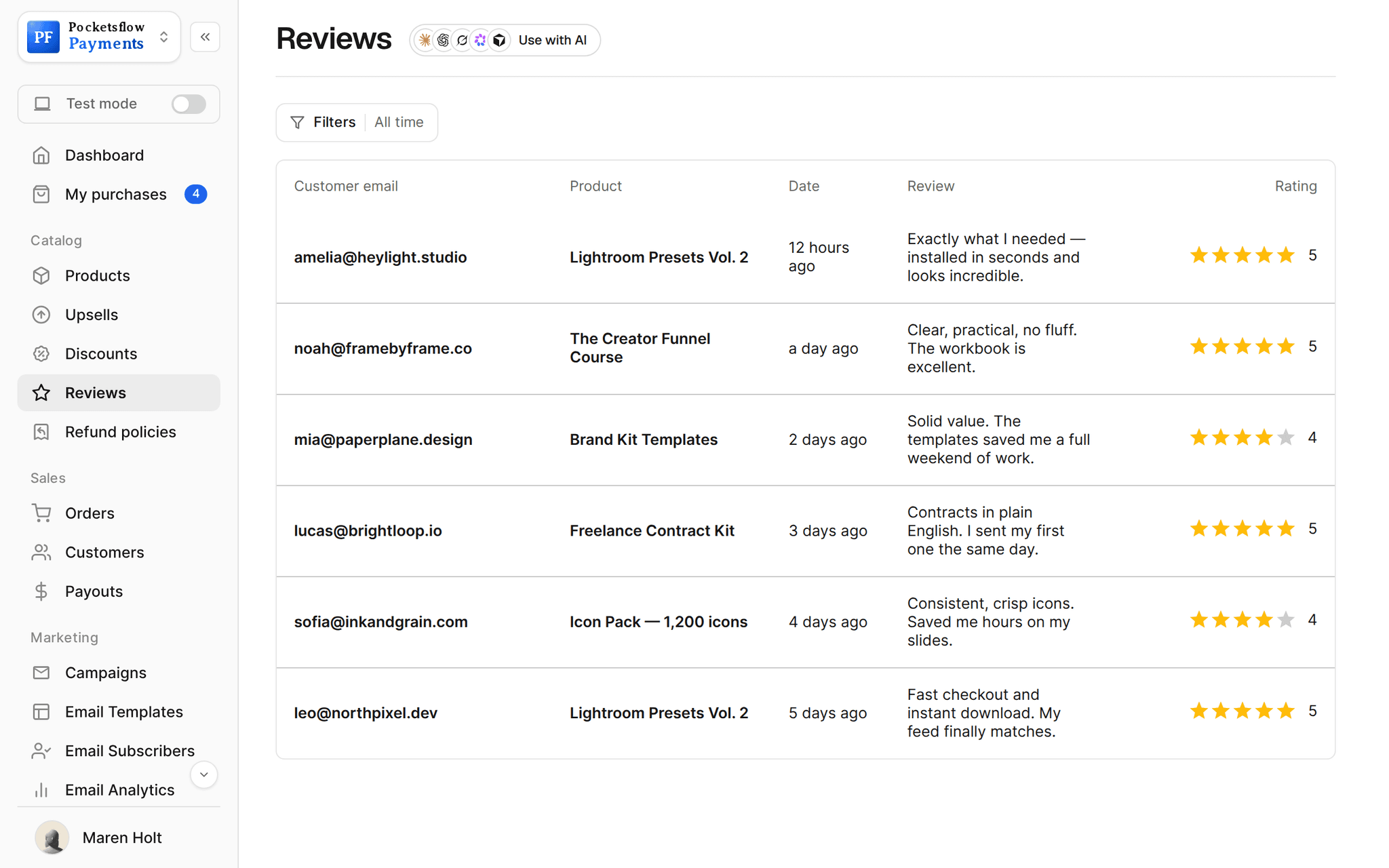Screen dimensions: 1389x868
Task: Click Maren Holt's avatar picture
Action: click(x=52, y=837)
